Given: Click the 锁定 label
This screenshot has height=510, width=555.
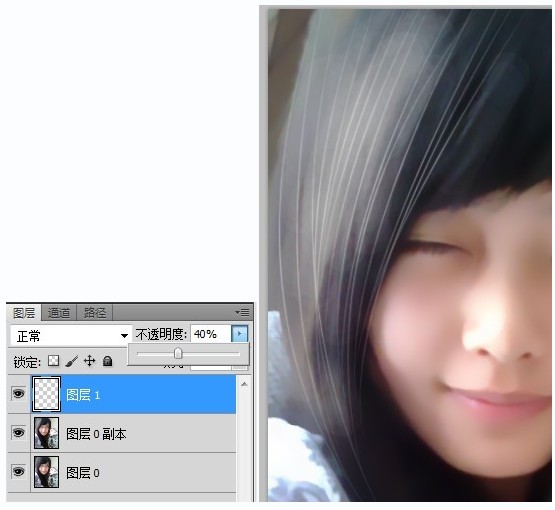Looking at the screenshot, I should coord(27,362).
